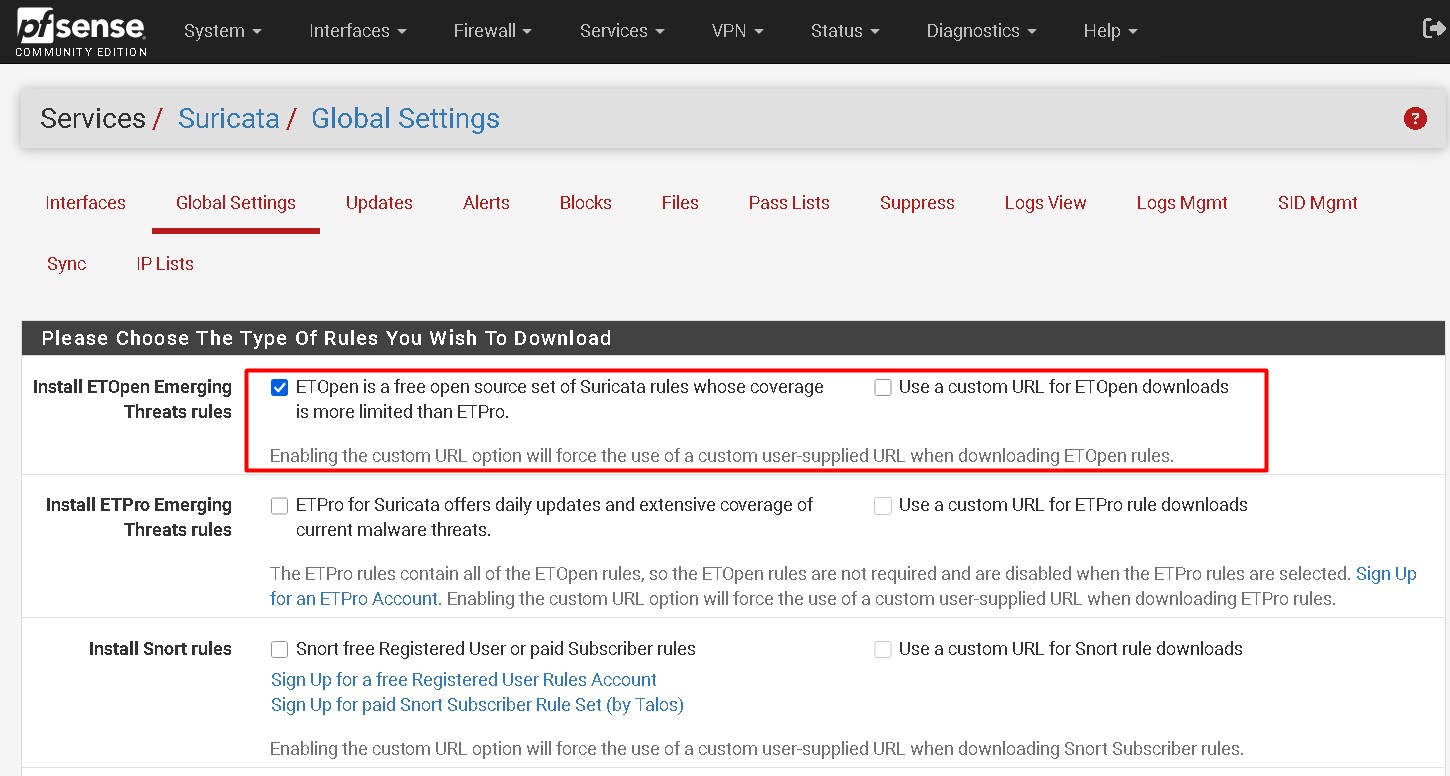
Task: Open the IP Lists tab
Action: [x=165, y=263]
